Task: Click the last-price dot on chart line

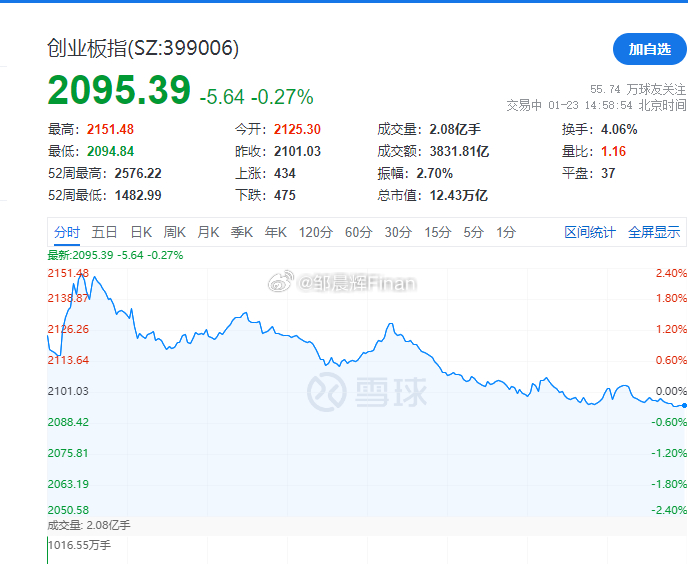Action: 684,406
